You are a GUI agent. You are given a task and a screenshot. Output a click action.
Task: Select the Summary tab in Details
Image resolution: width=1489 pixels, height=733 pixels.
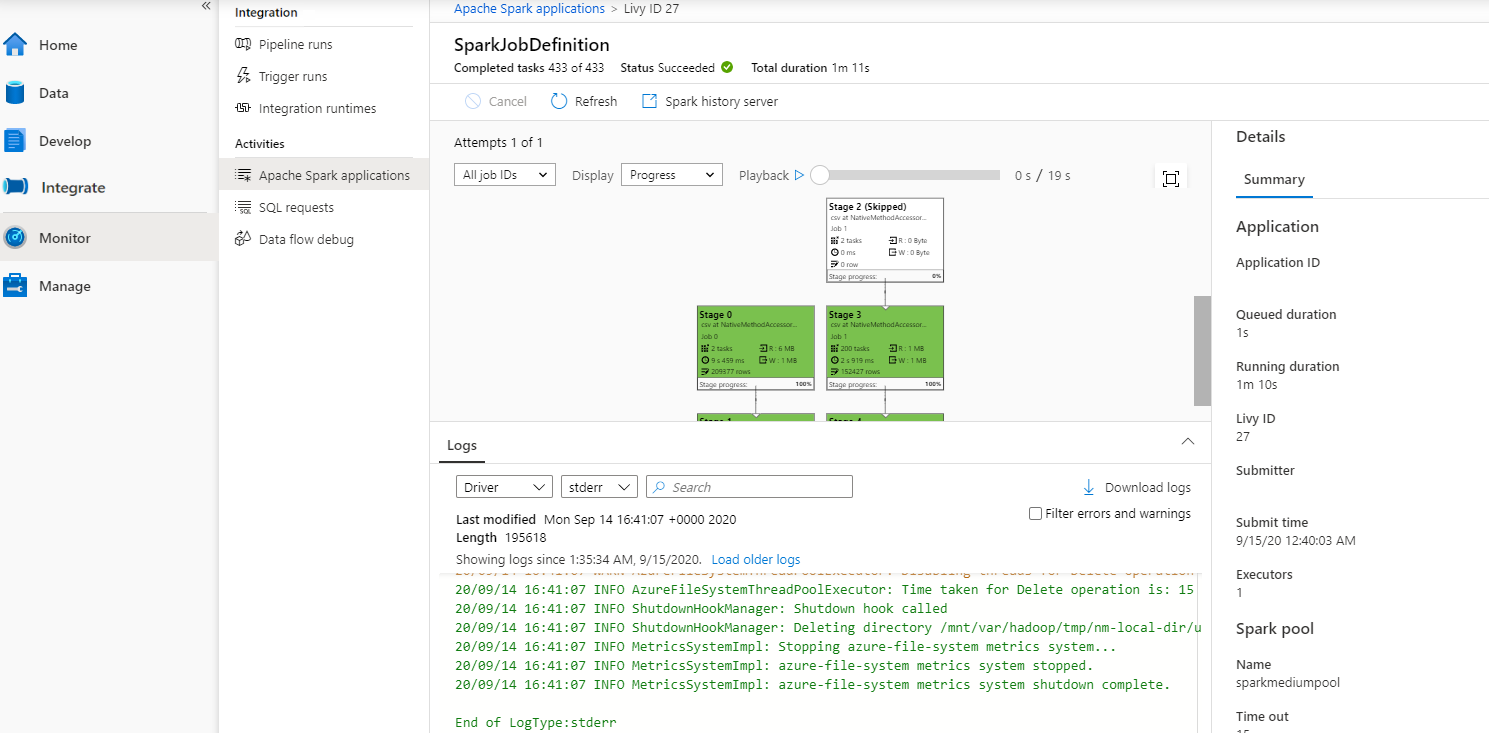tap(1273, 180)
